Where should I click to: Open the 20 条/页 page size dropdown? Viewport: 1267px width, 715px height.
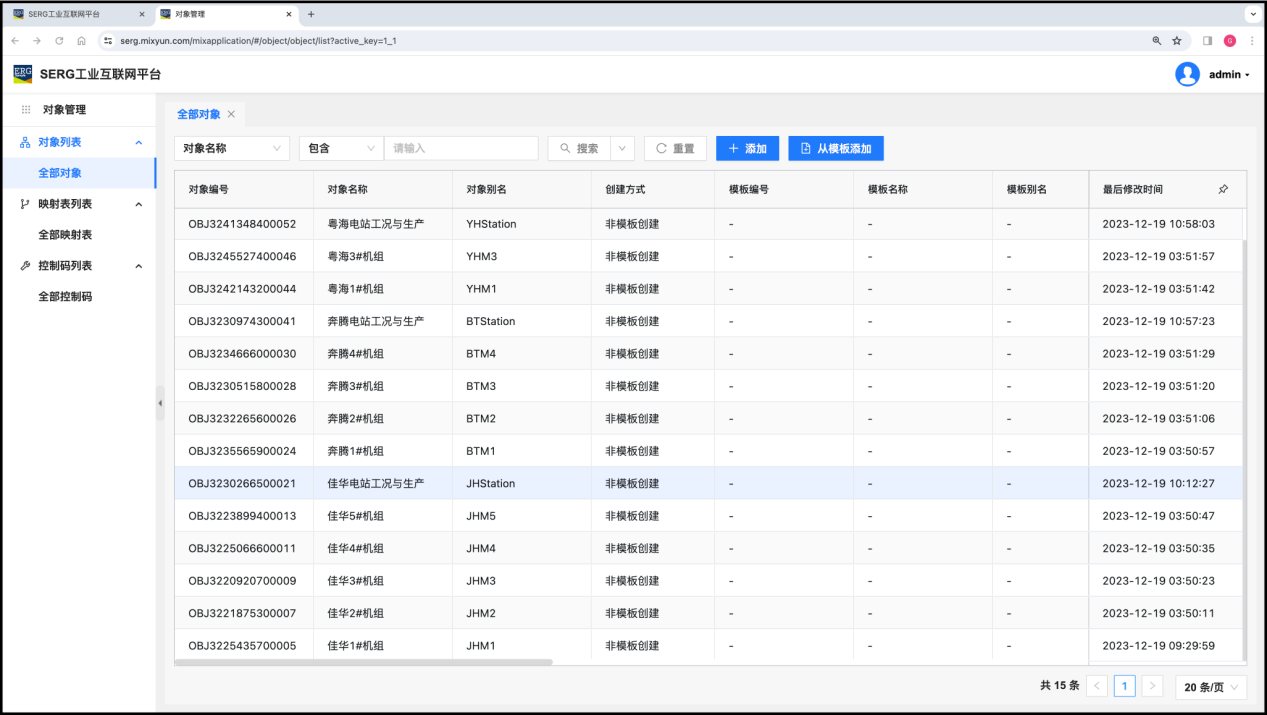pyautogui.click(x=1210, y=687)
